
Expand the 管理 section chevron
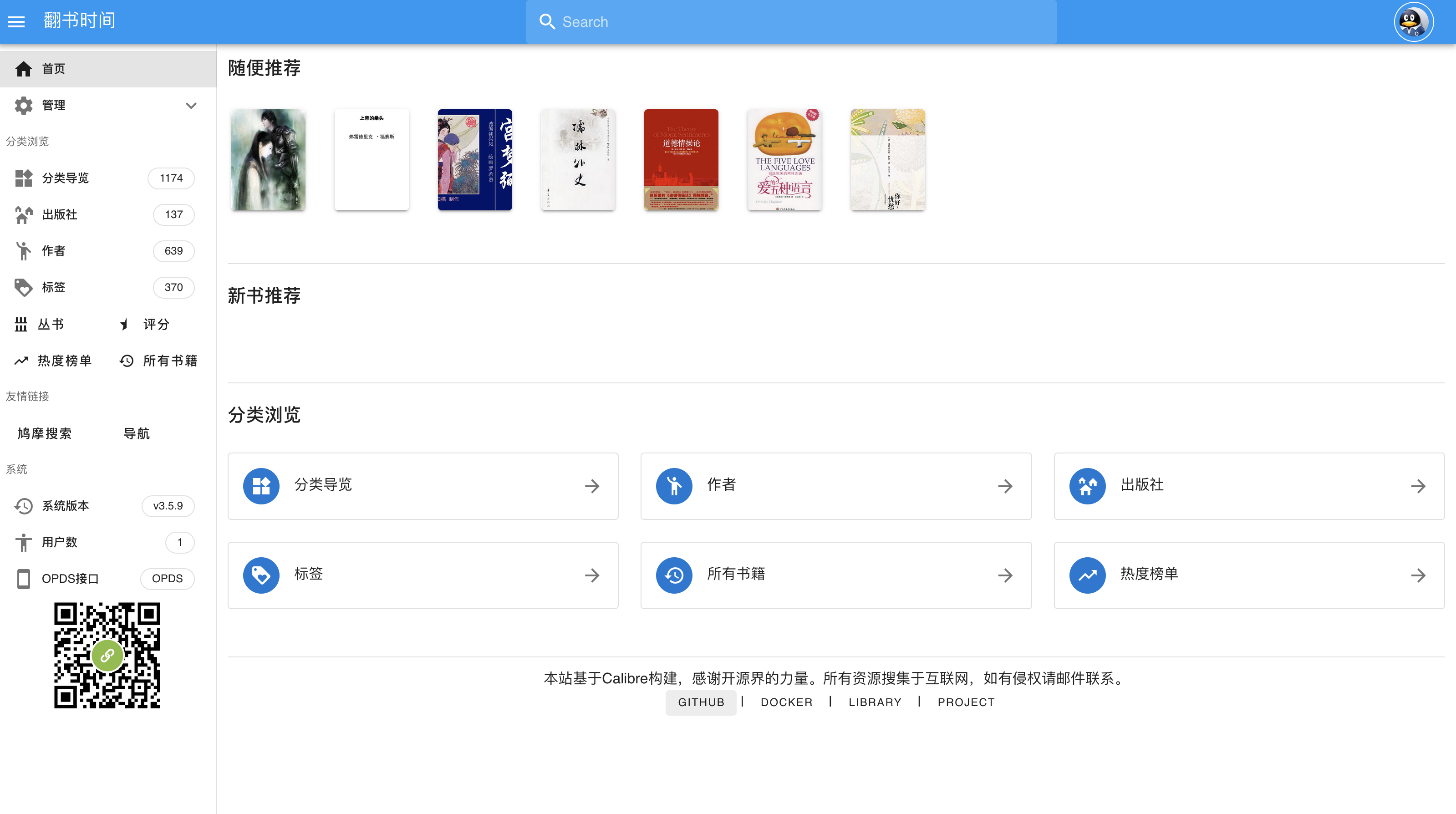(x=191, y=105)
